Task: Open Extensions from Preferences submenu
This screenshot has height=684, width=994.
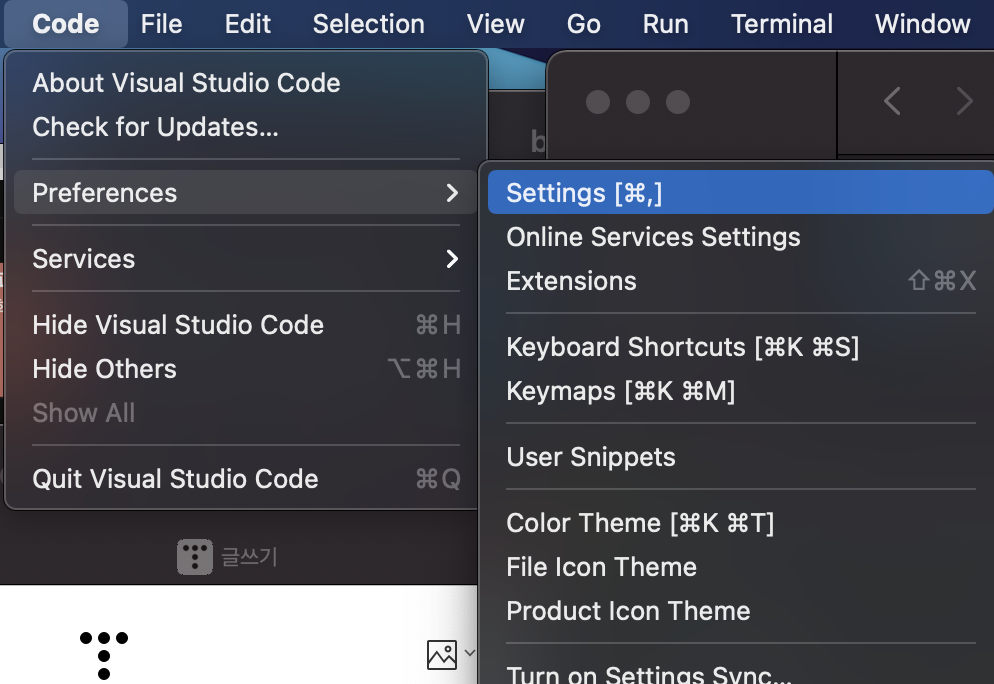Action: (740, 280)
